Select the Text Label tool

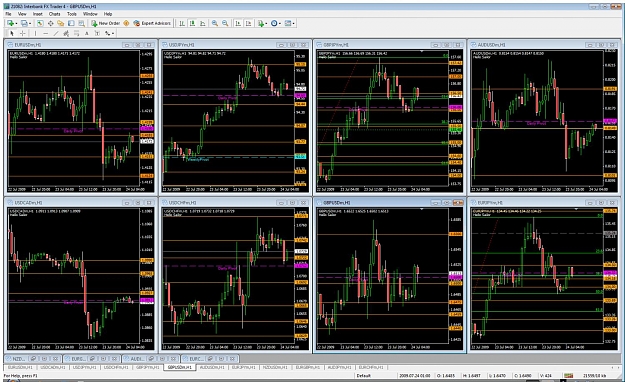(x=97, y=33)
